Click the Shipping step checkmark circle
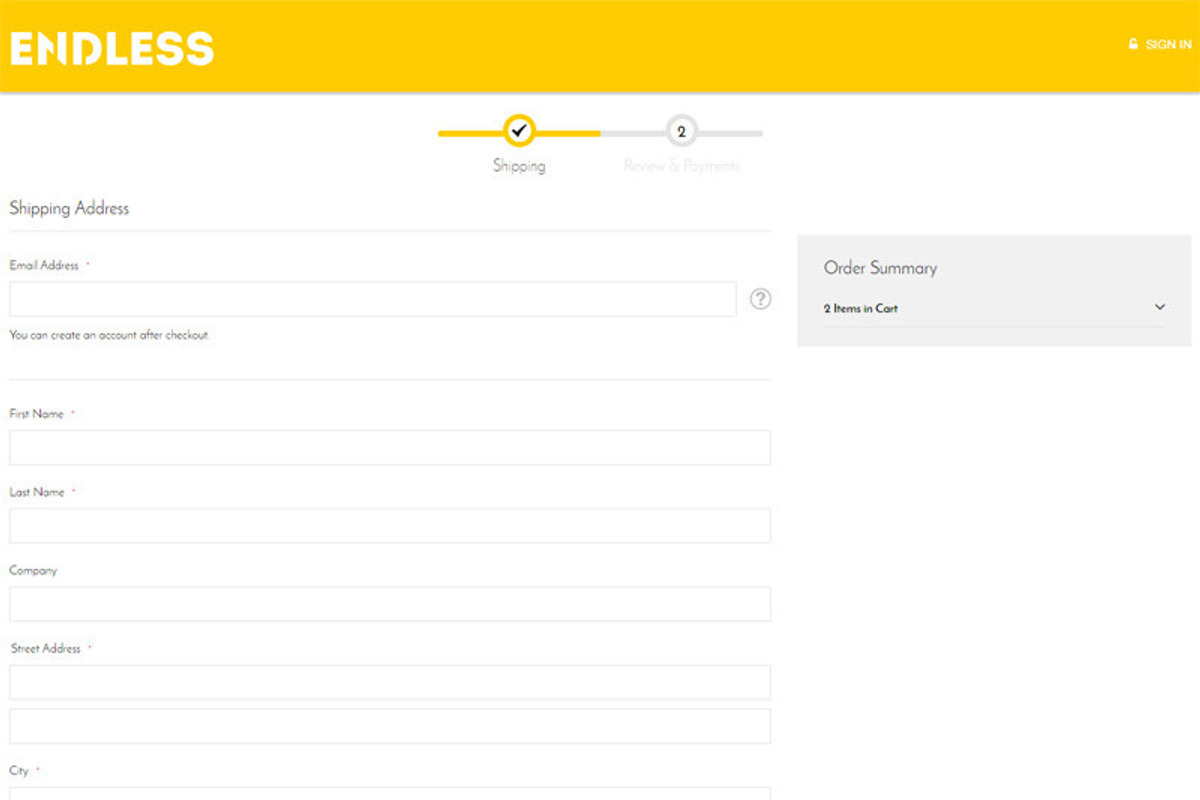1200x800 pixels. coord(519,131)
